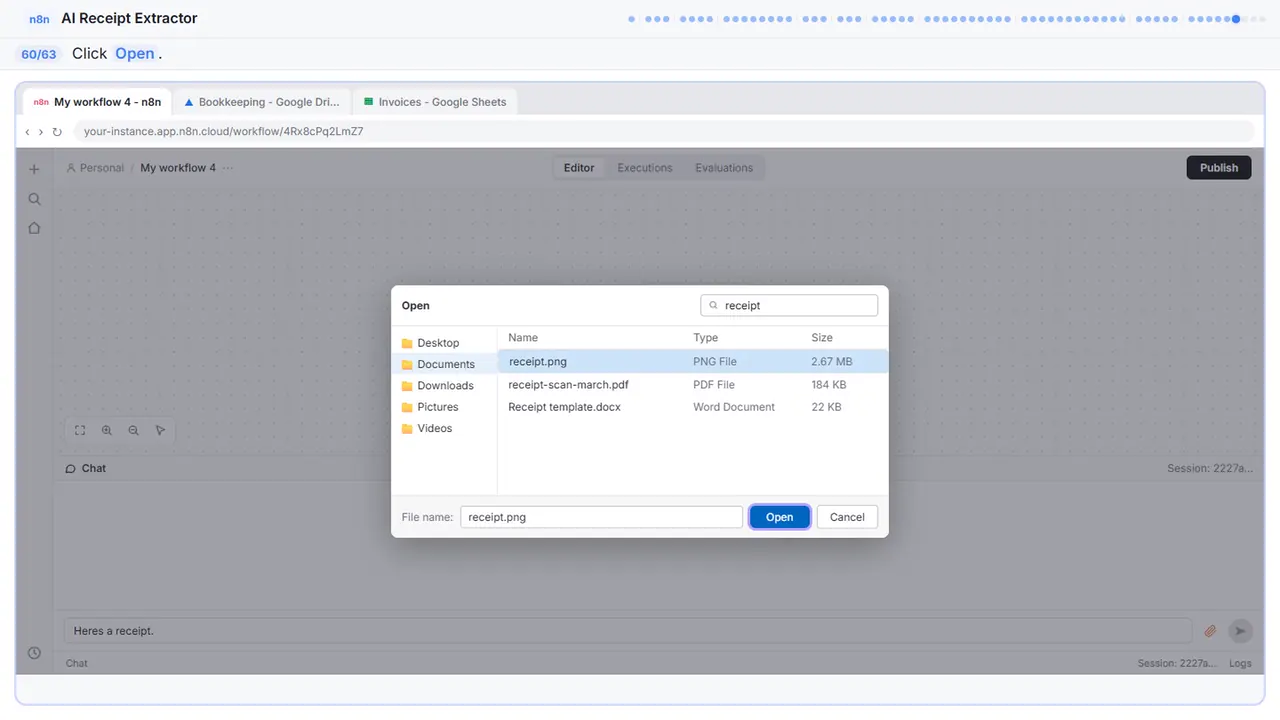Image resolution: width=1280 pixels, height=720 pixels.
Task: Select receipt.png in the file list
Action: [x=692, y=361]
